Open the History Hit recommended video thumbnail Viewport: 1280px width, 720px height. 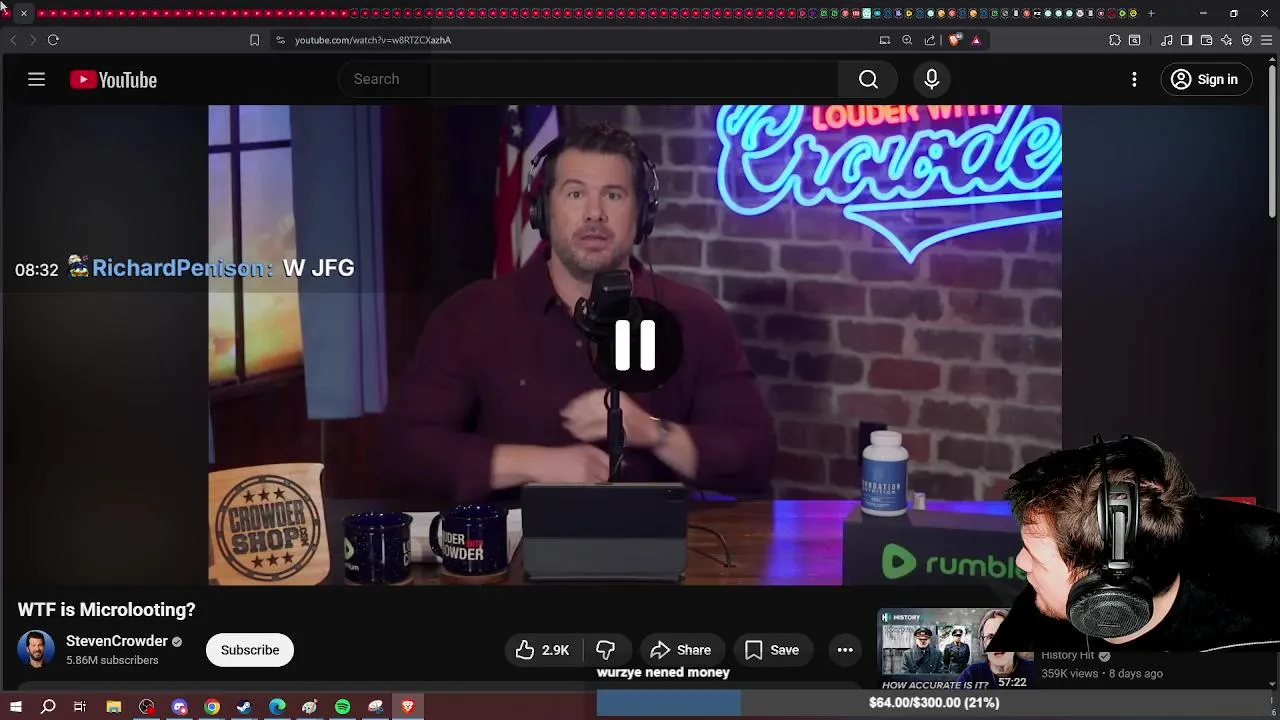pos(954,649)
